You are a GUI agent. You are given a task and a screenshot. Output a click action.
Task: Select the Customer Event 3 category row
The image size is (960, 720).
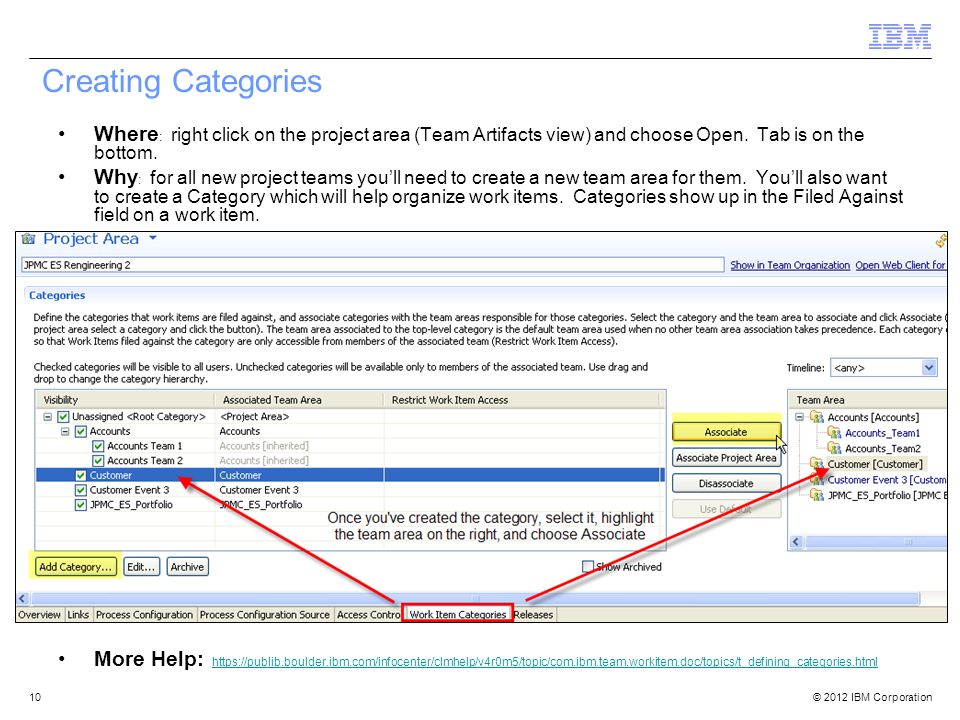(350, 490)
